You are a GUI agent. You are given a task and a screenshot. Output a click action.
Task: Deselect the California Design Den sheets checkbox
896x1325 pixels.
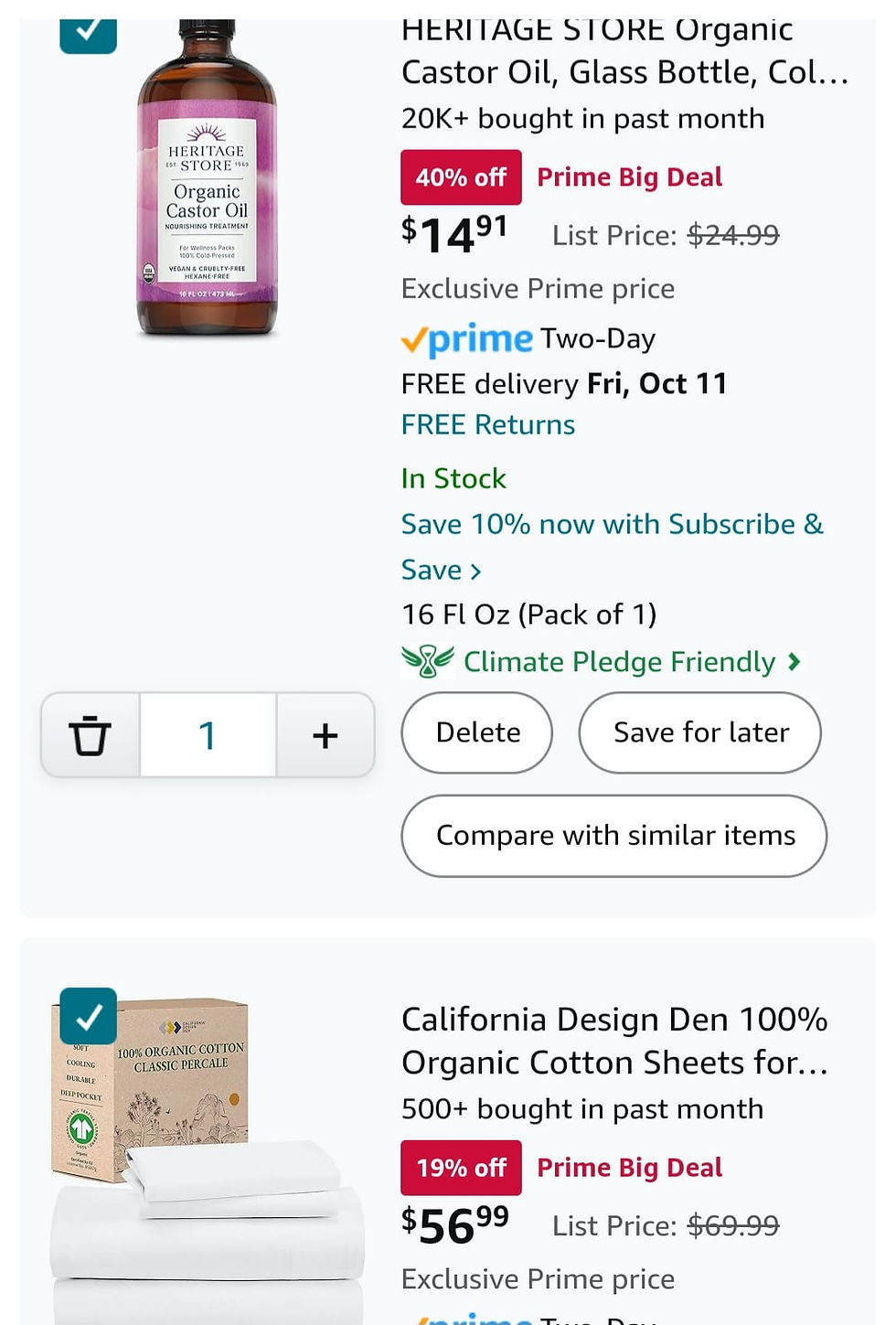88,1016
